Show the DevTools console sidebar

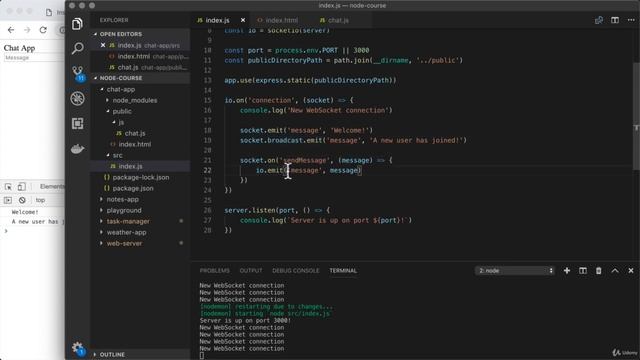click(x=8, y=200)
